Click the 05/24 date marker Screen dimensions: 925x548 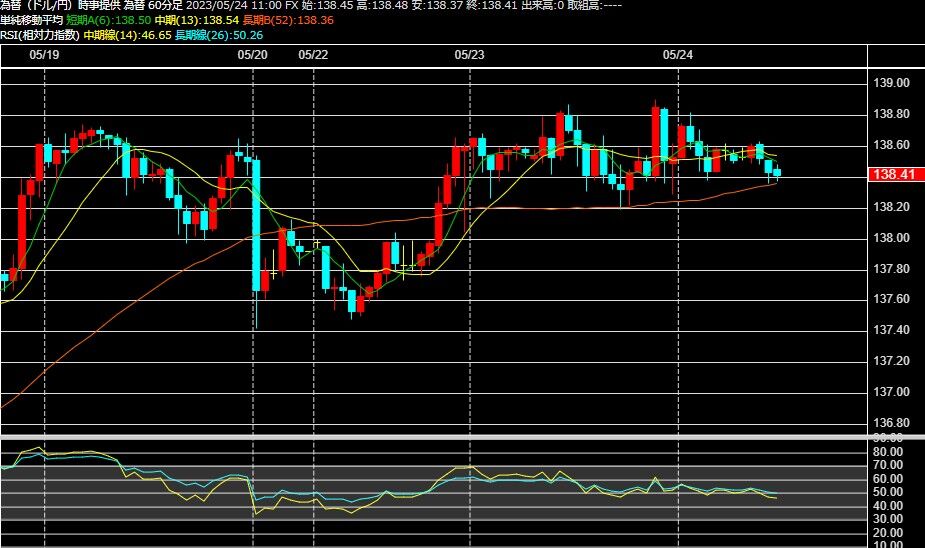[678, 55]
